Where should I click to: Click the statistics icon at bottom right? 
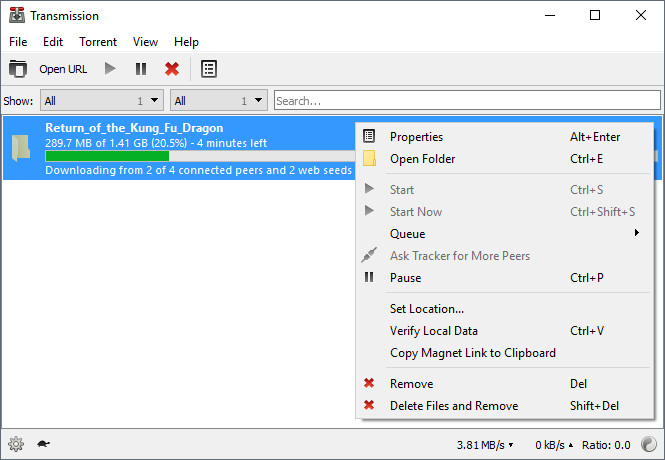[648, 444]
